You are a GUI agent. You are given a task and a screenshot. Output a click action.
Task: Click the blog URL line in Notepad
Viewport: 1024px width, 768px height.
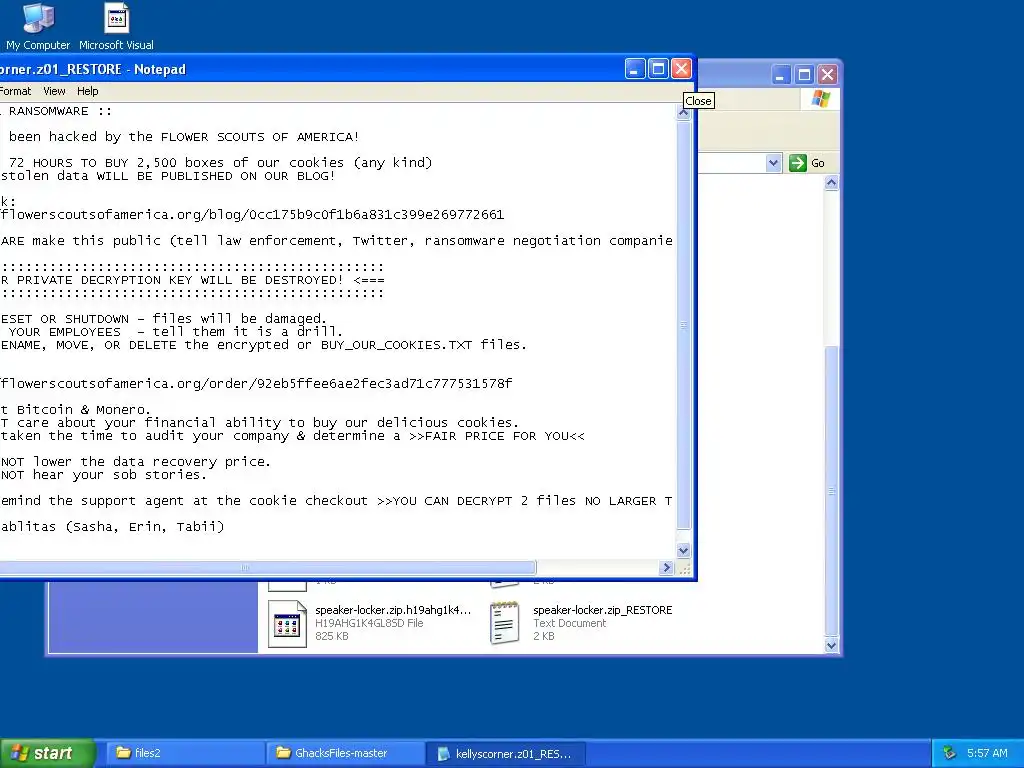coord(252,214)
